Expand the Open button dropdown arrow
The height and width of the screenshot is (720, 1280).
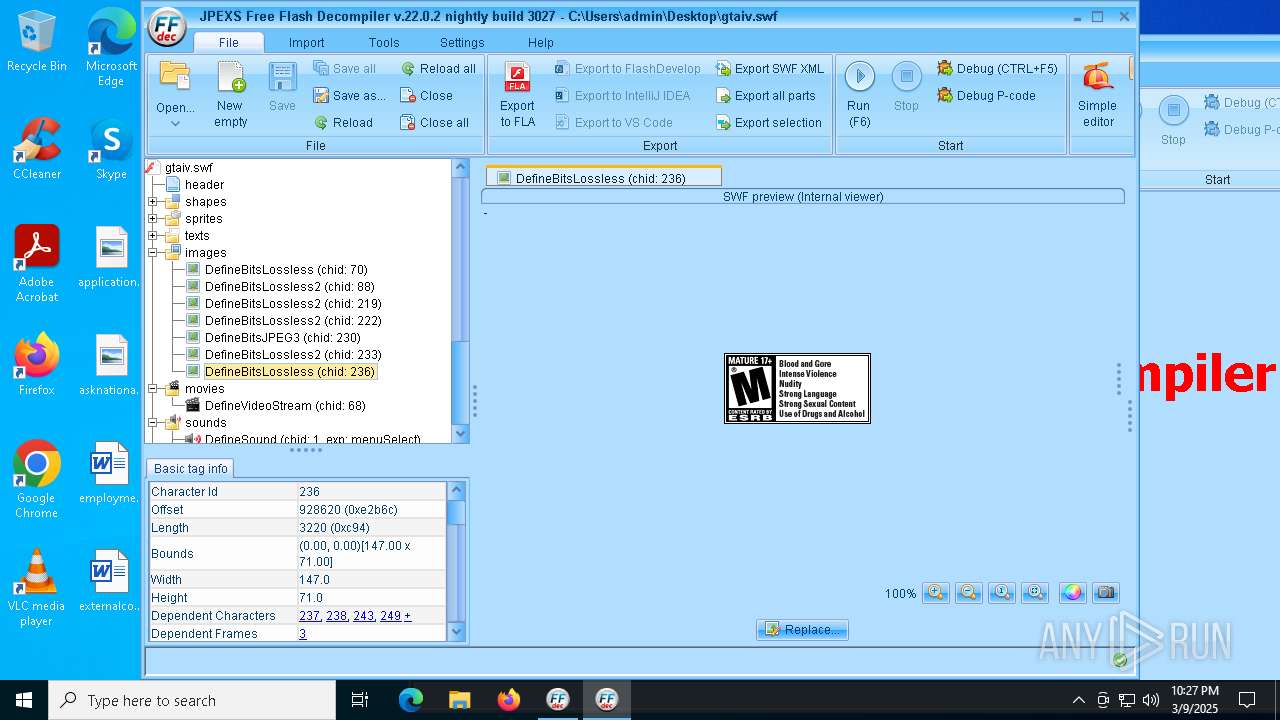175,123
